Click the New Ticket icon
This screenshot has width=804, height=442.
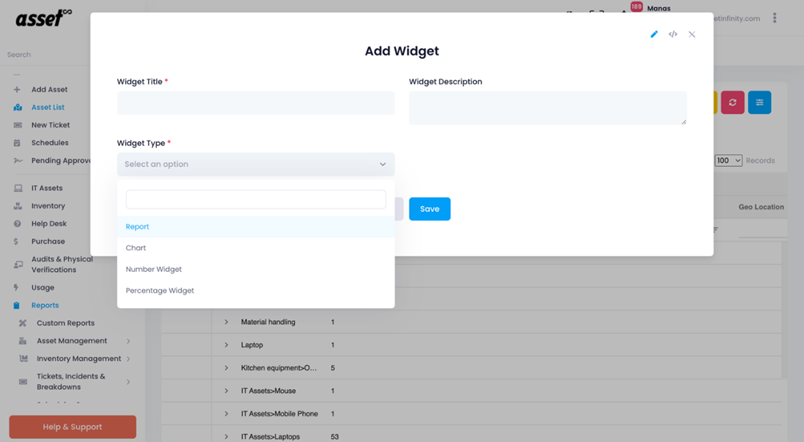18,125
